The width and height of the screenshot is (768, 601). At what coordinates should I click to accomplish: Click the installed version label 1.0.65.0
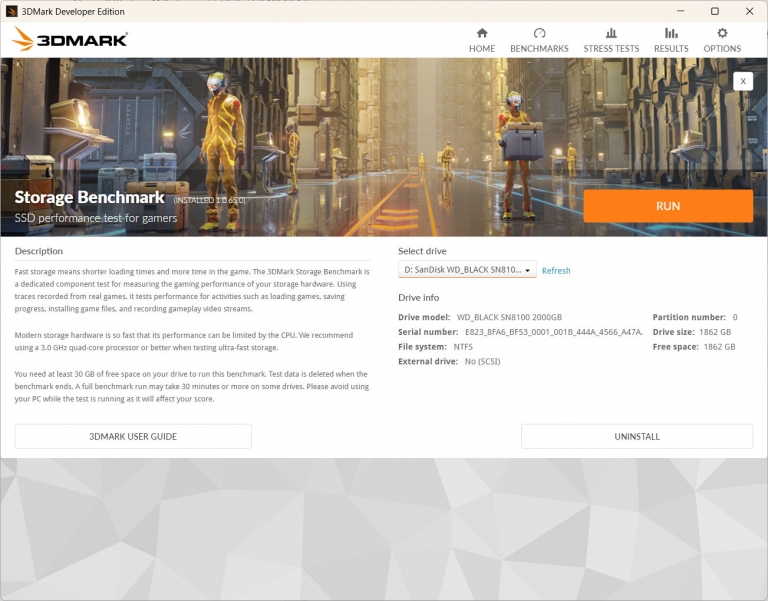pyautogui.click(x=210, y=200)
